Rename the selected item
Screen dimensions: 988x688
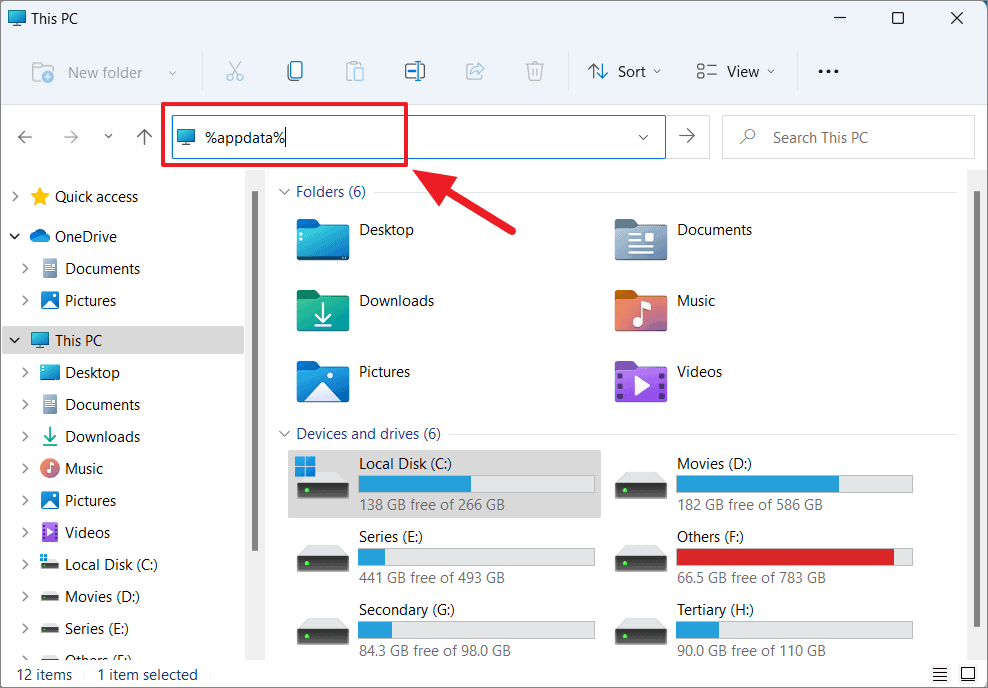tap(415, 71)
